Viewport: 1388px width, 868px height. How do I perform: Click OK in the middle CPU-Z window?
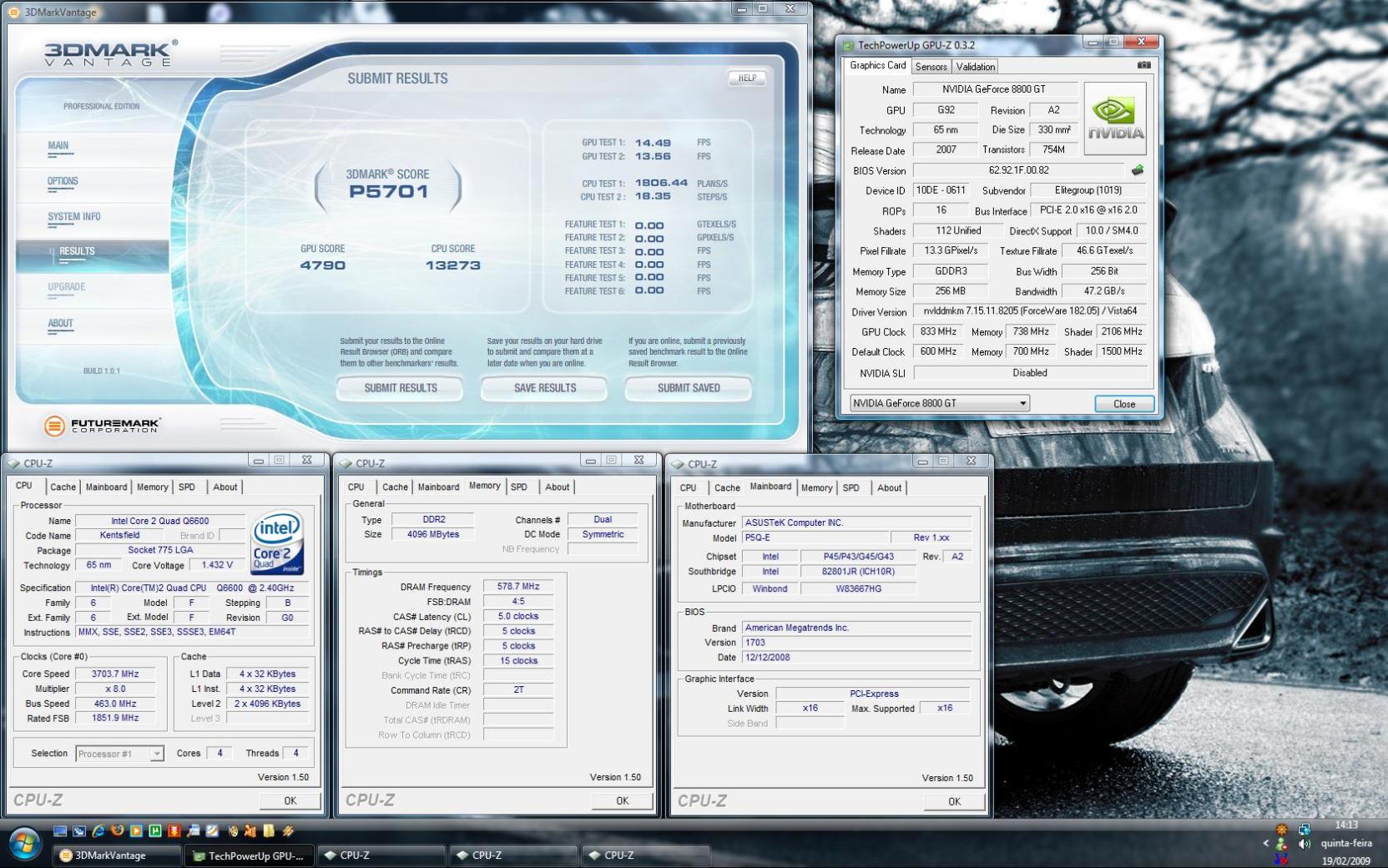tap(622, 800)
